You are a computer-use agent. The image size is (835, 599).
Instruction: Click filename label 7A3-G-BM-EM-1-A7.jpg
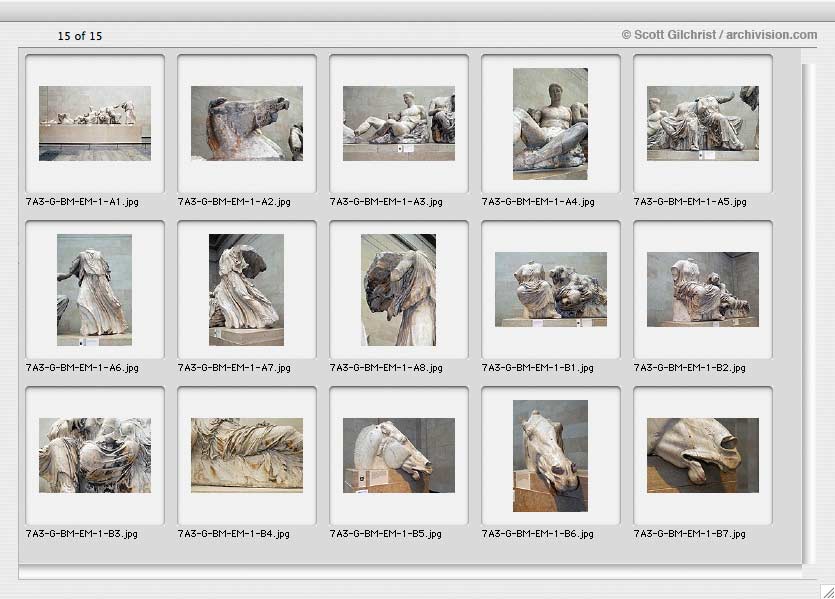[x=234, y=368]
